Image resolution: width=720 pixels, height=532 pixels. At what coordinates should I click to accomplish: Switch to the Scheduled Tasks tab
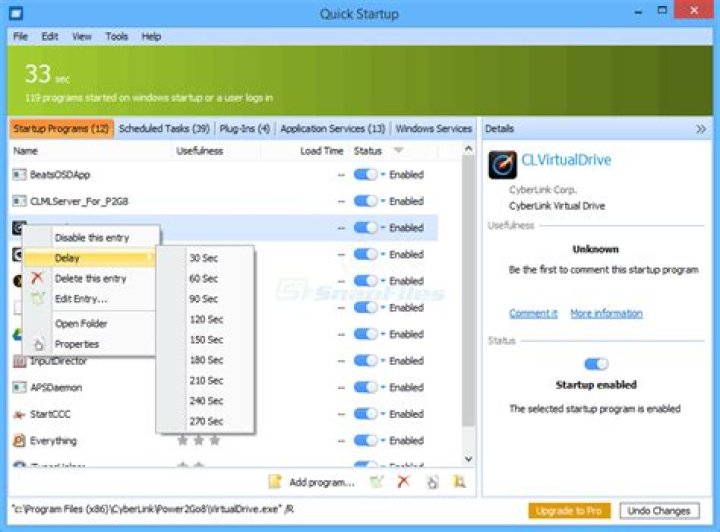coord(164,129)
